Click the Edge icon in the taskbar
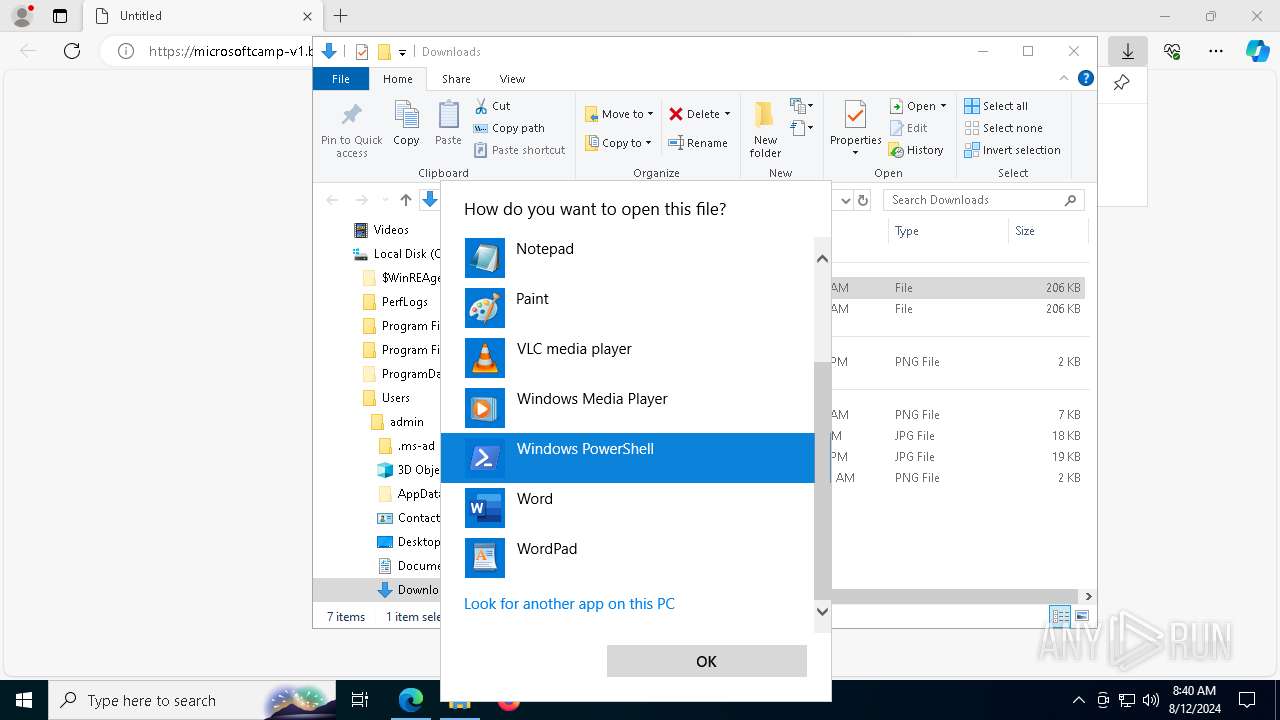The width and height of the screenshot is (1280, 720). [411, 700]
